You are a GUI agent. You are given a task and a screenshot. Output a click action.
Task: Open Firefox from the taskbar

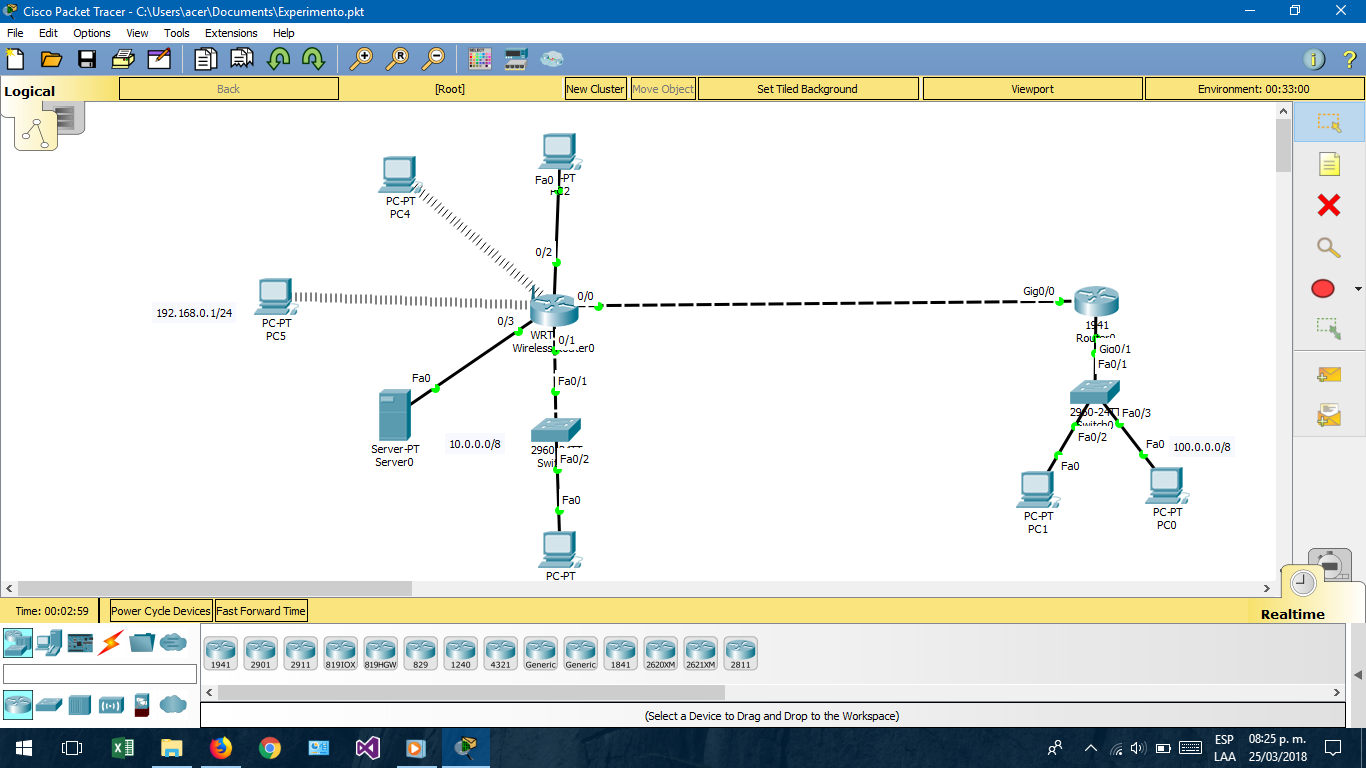pos(220,747)
